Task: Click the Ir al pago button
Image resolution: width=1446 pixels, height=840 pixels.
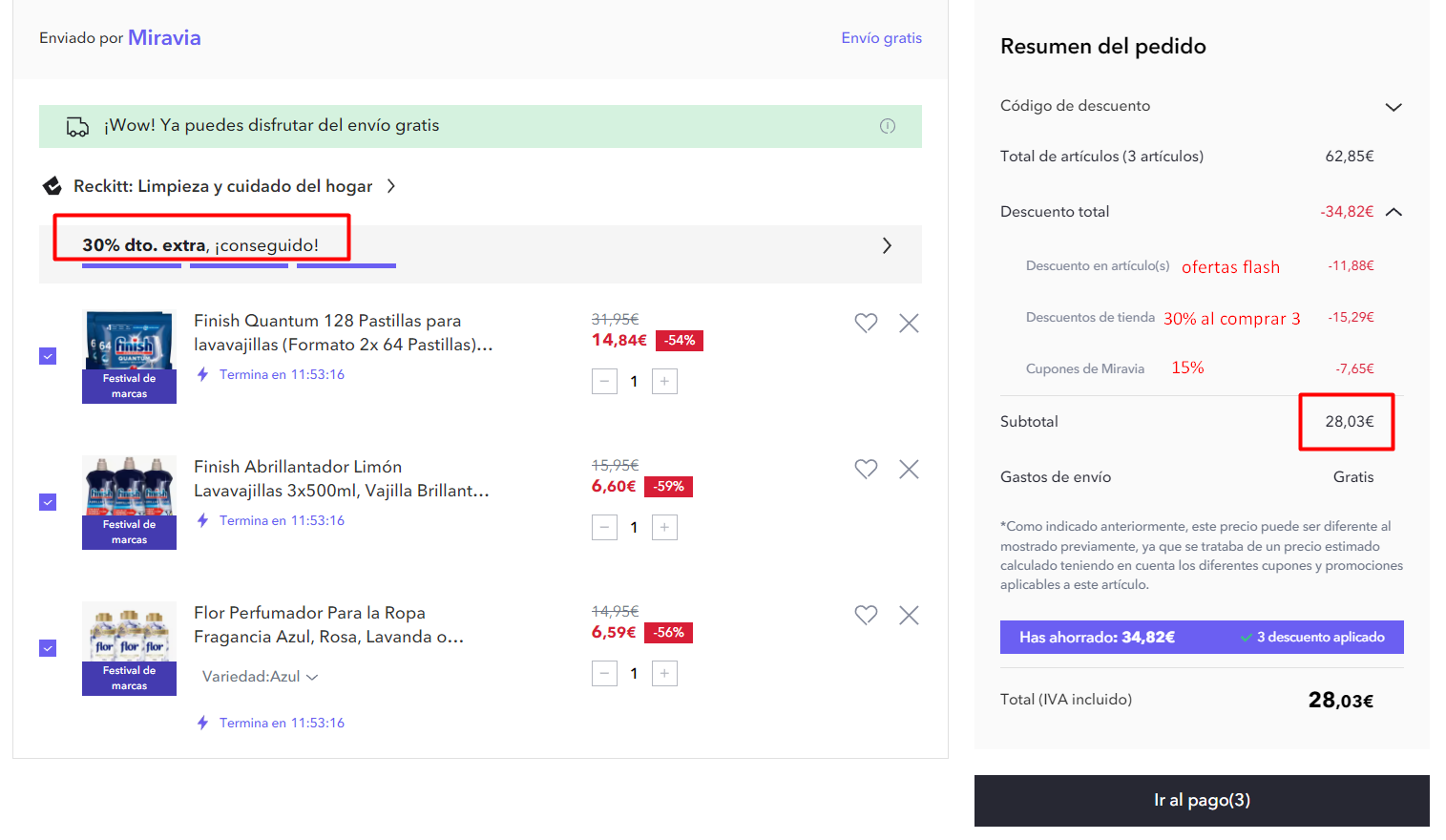Action: tap(1202, 800)
